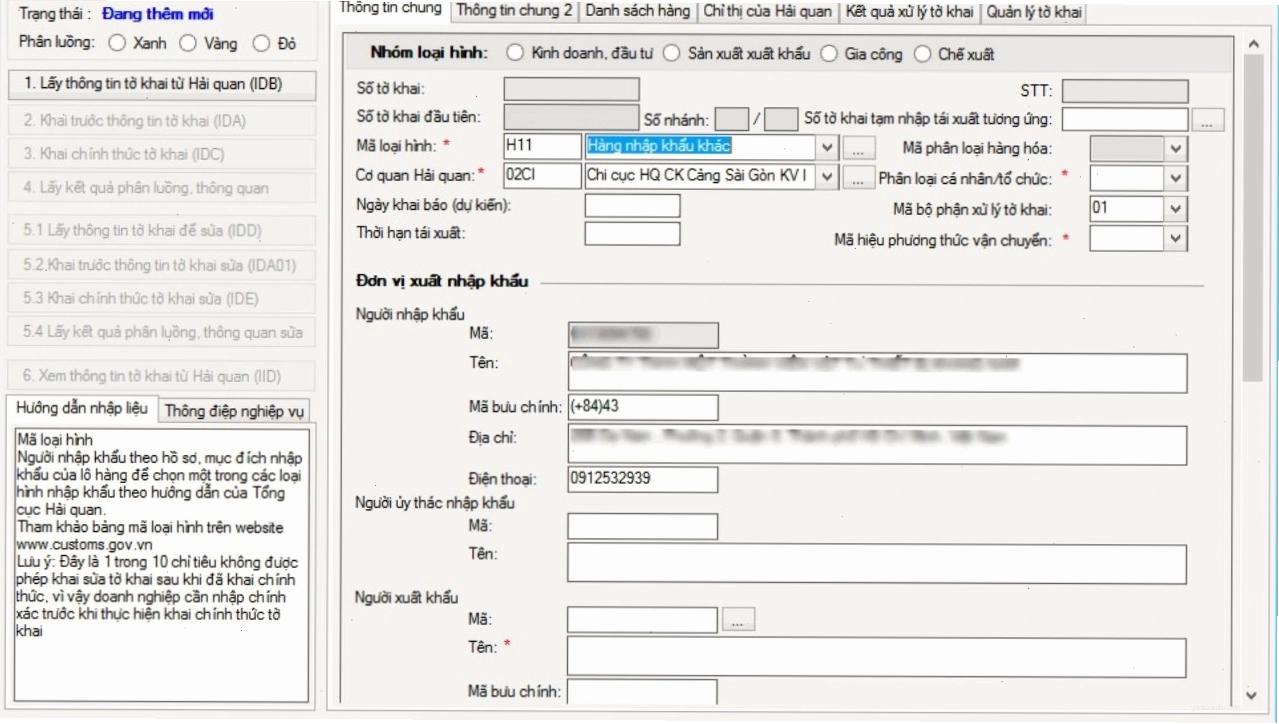Click scrollbar up arrow in form
The width and height of the screenshot is (1279, 724).
click(x=1252, y=45)
